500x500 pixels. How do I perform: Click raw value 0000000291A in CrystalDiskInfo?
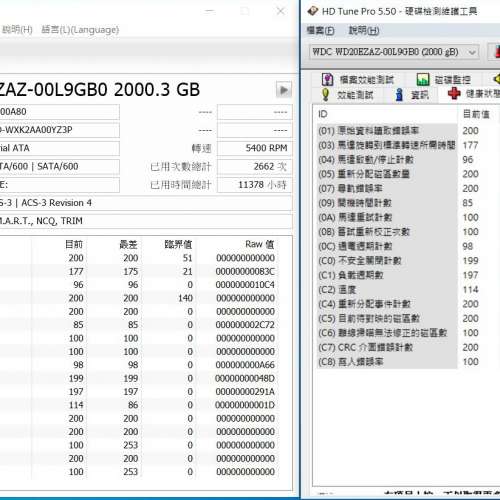tap(245, 392)
